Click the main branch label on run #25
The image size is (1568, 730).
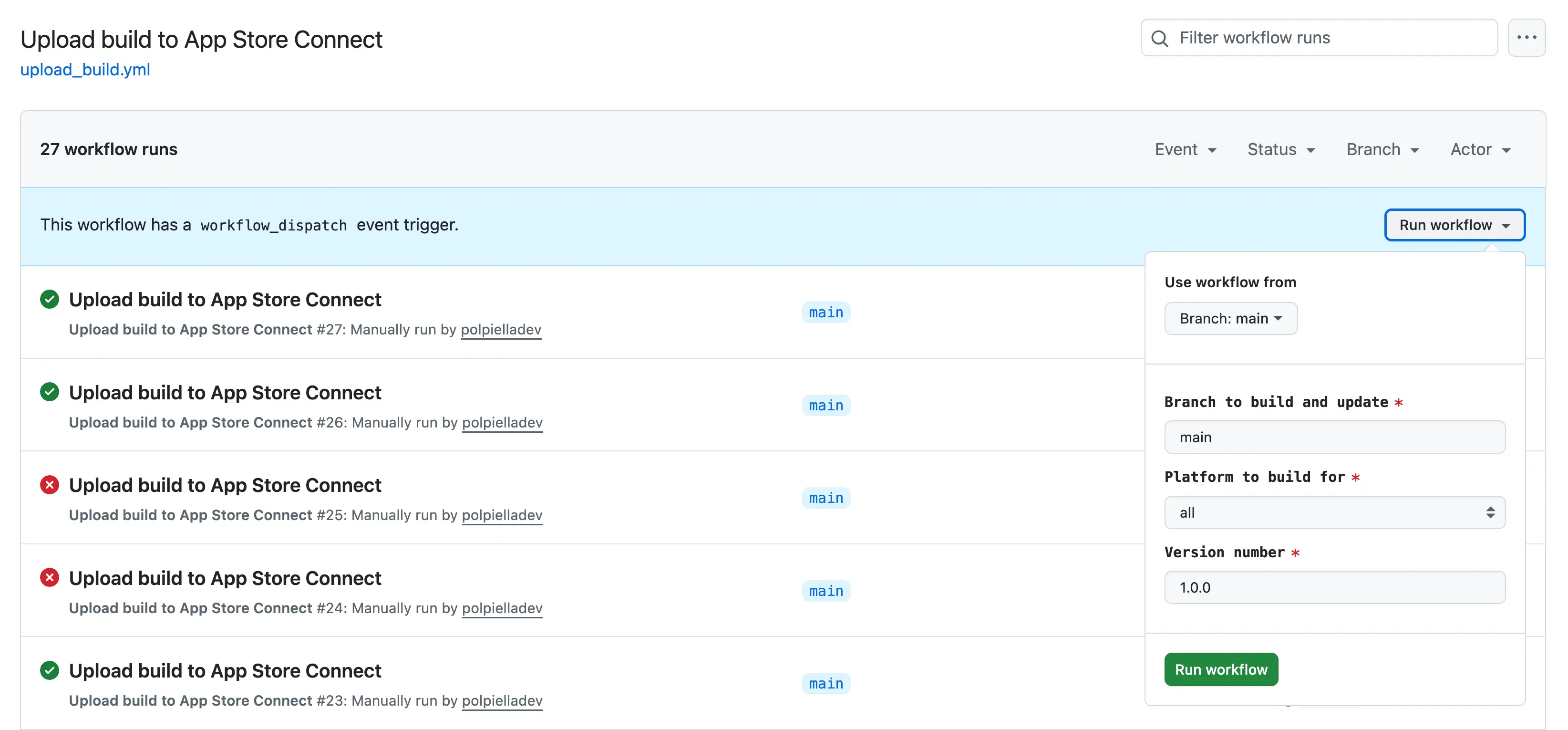[826, 498]
